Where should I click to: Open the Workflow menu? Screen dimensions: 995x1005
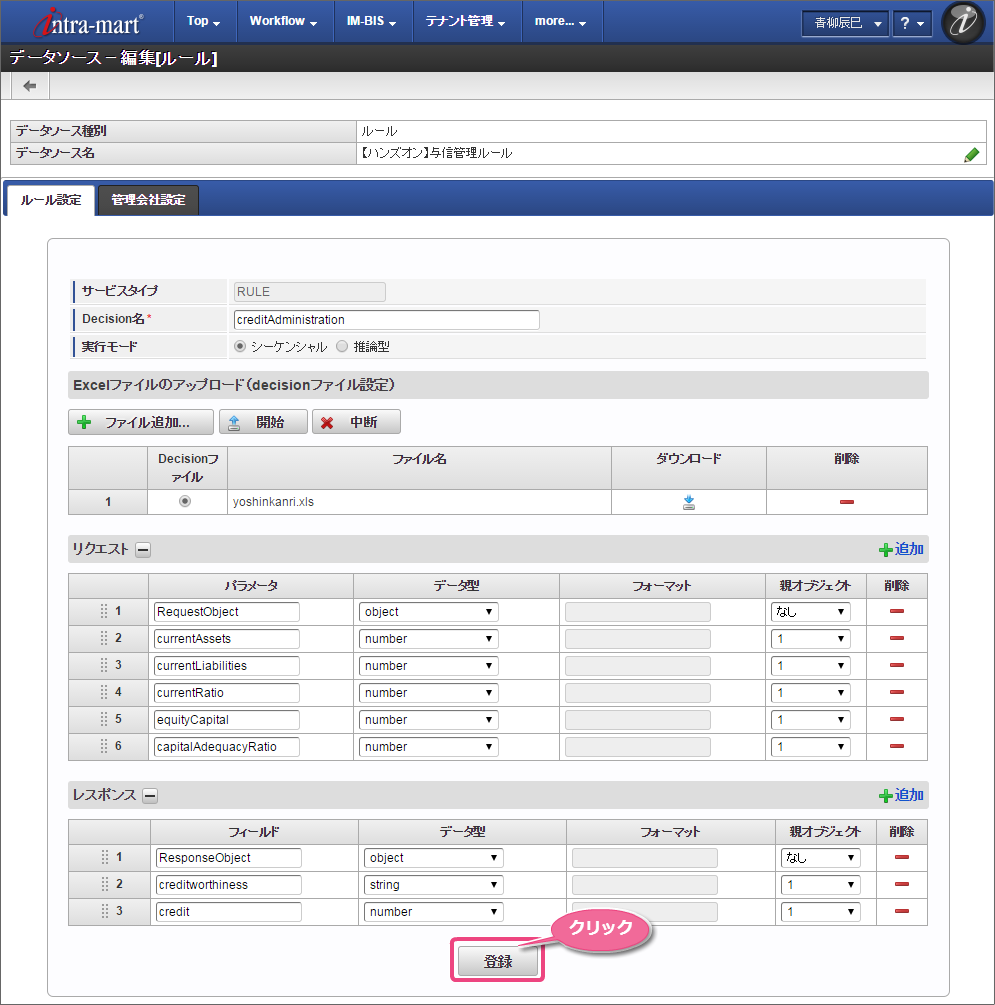(284, 21)
